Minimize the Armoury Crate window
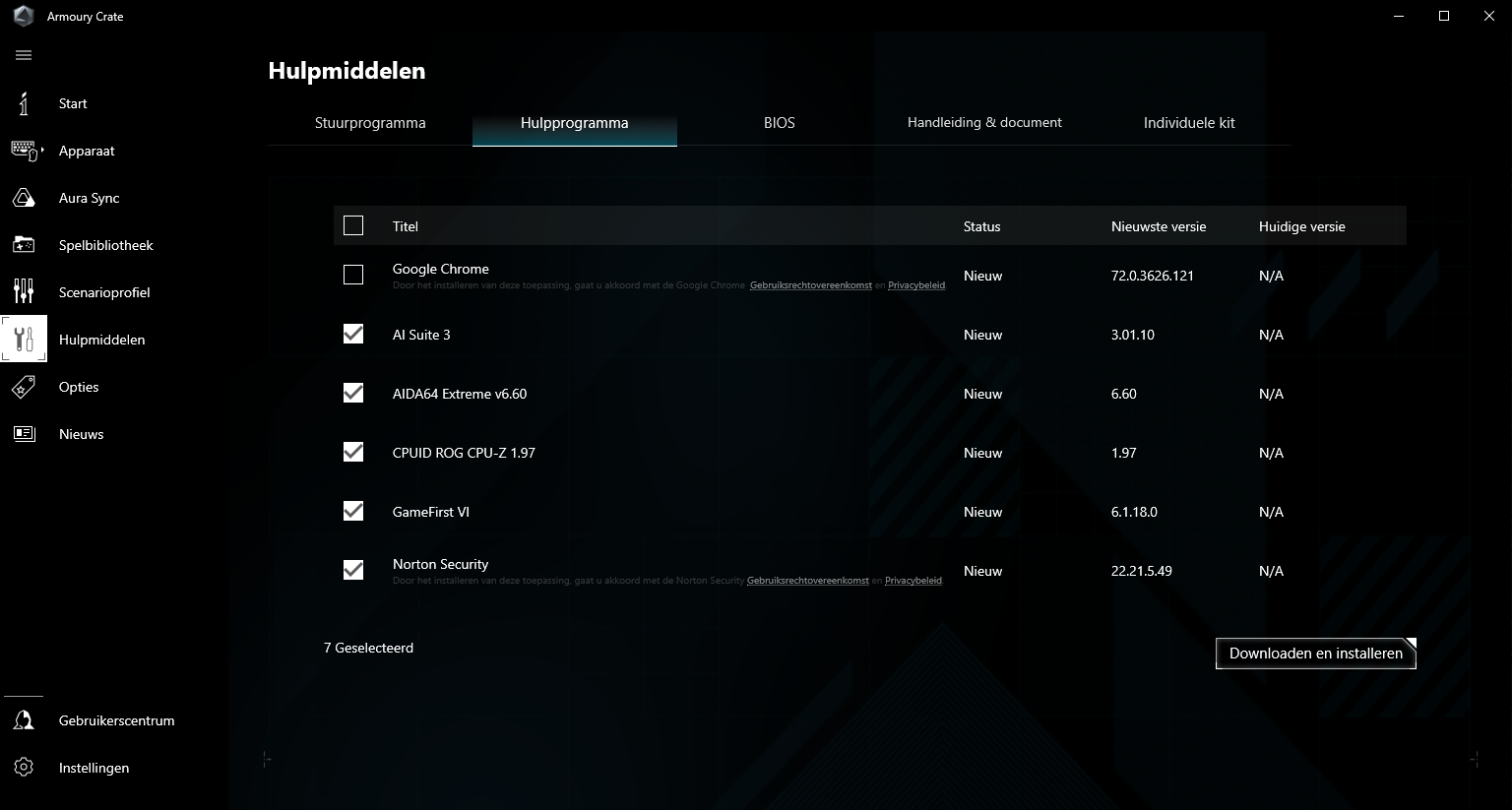Image resolution: width=1512 pixels, height=810 pixels. click(x=1399, y=16)
